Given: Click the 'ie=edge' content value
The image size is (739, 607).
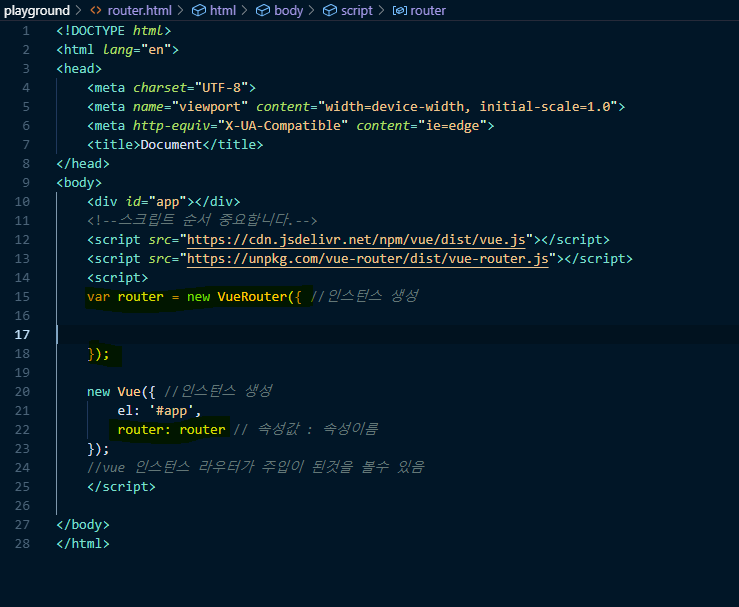Looking at the screenshot, I should click(x=452, y=126).
